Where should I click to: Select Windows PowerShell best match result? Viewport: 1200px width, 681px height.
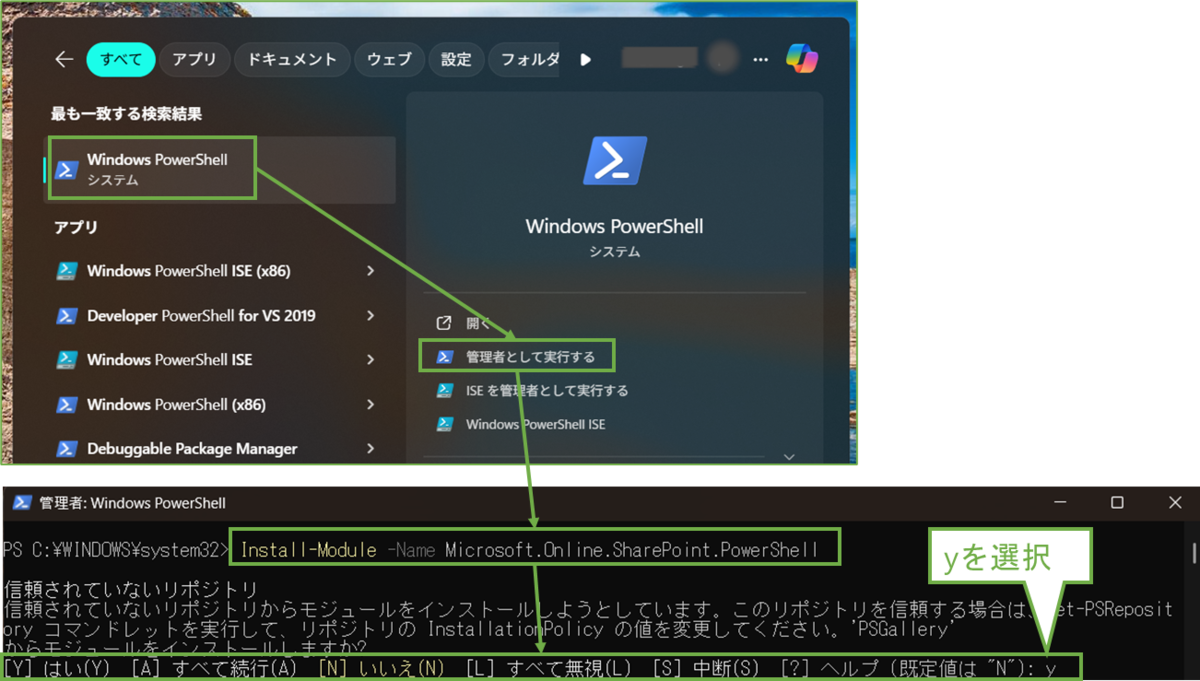tap(220, 170)
